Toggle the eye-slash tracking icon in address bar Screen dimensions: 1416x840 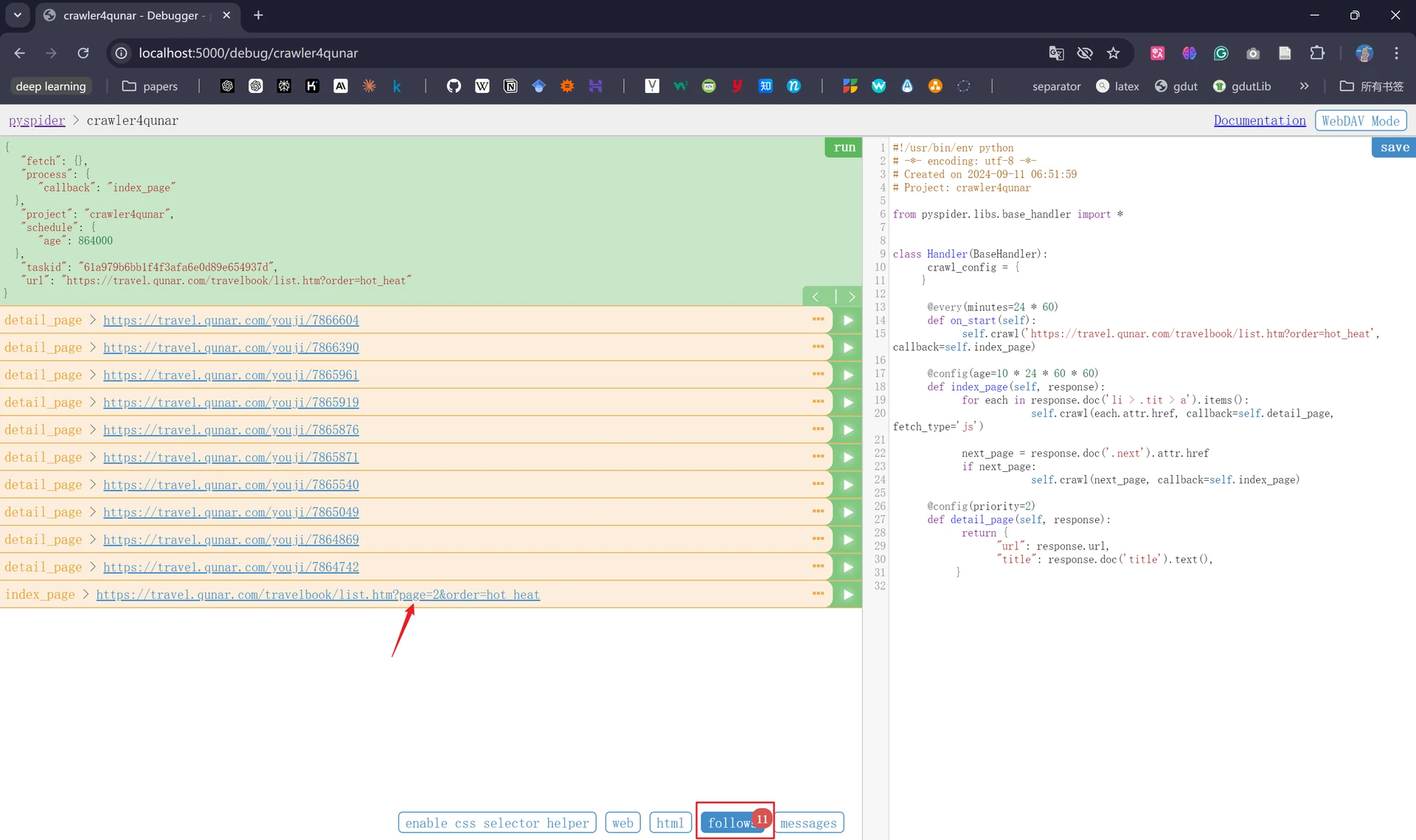tap(1084, 53)
